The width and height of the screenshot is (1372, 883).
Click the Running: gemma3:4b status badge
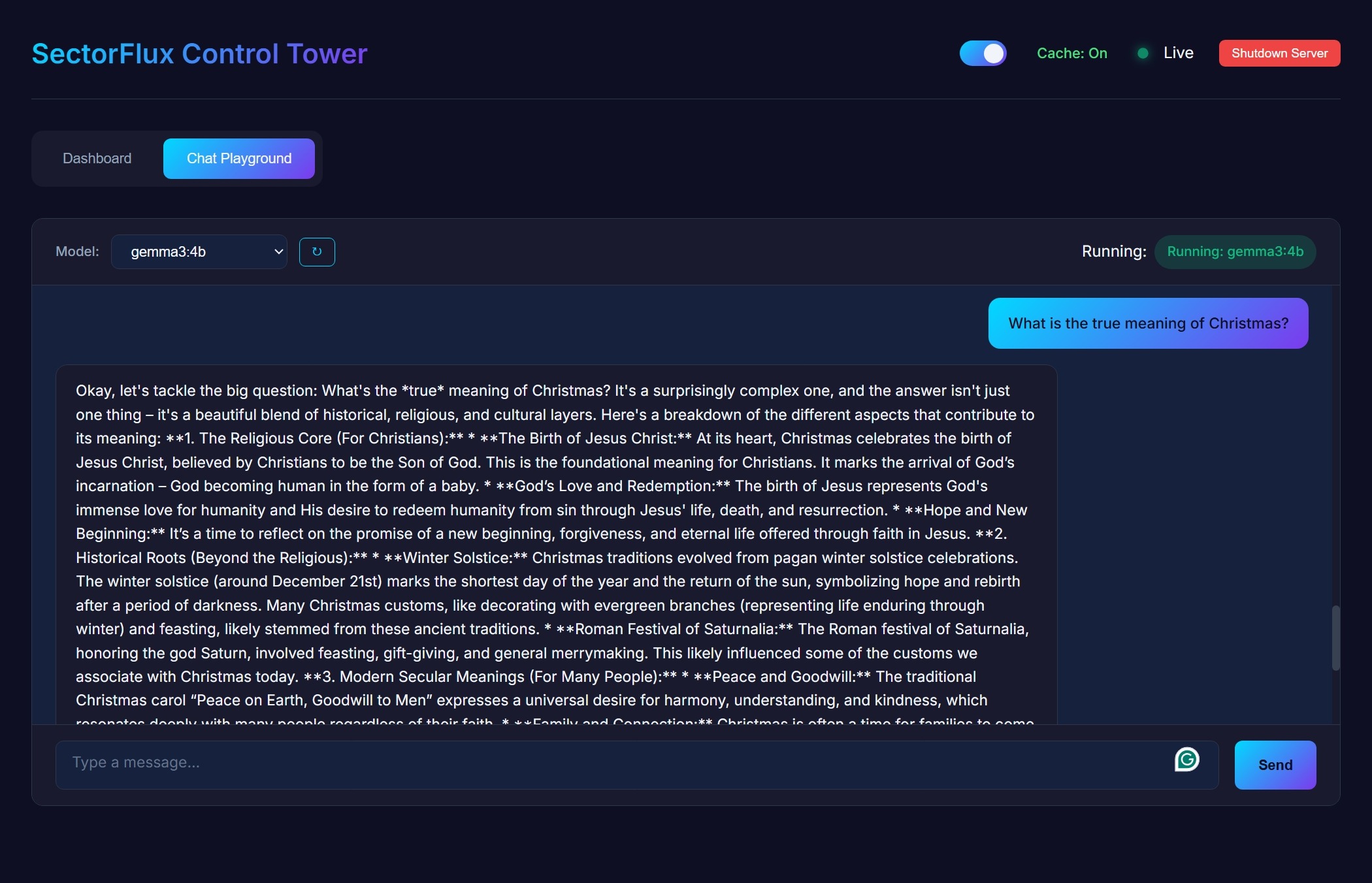coord(1235,251)
